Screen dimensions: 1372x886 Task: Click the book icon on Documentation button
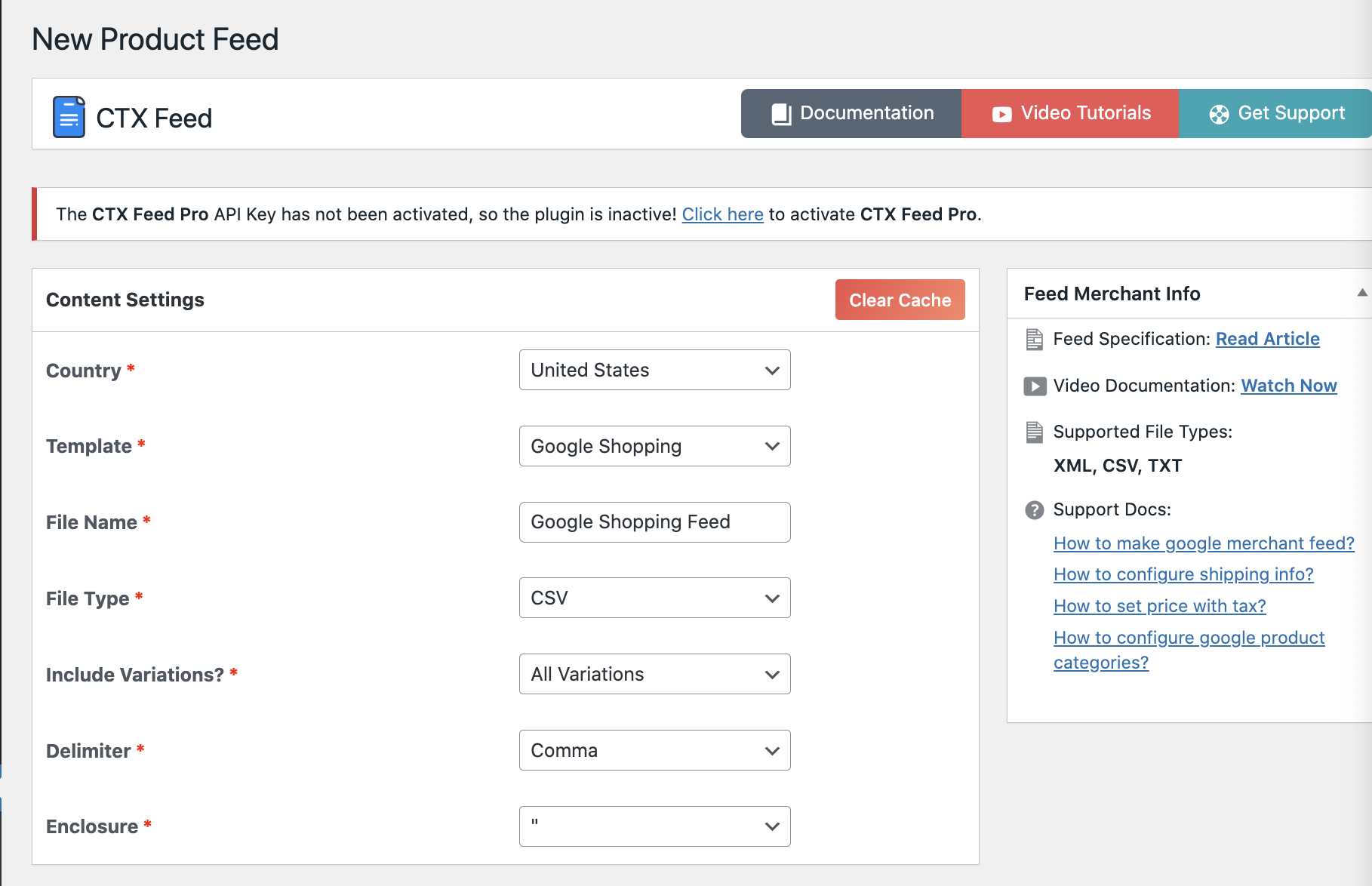point(780,113)
